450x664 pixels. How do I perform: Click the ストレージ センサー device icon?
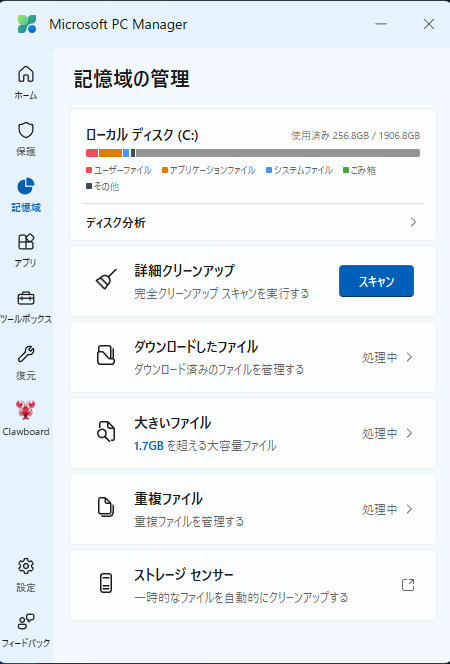106,583
